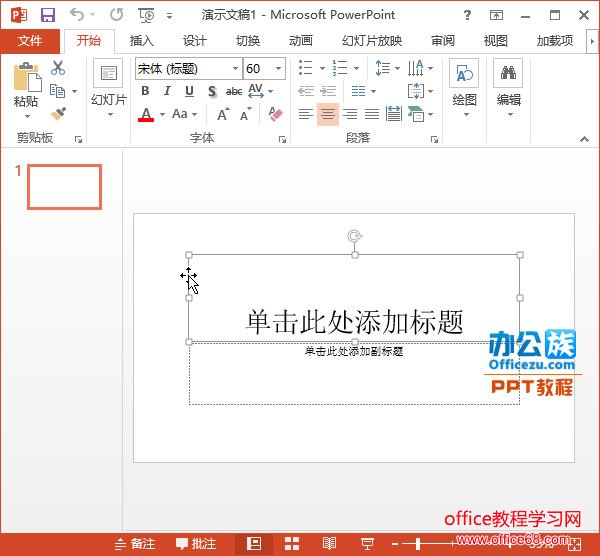Click the slide rotate handle

pos(355,236)
